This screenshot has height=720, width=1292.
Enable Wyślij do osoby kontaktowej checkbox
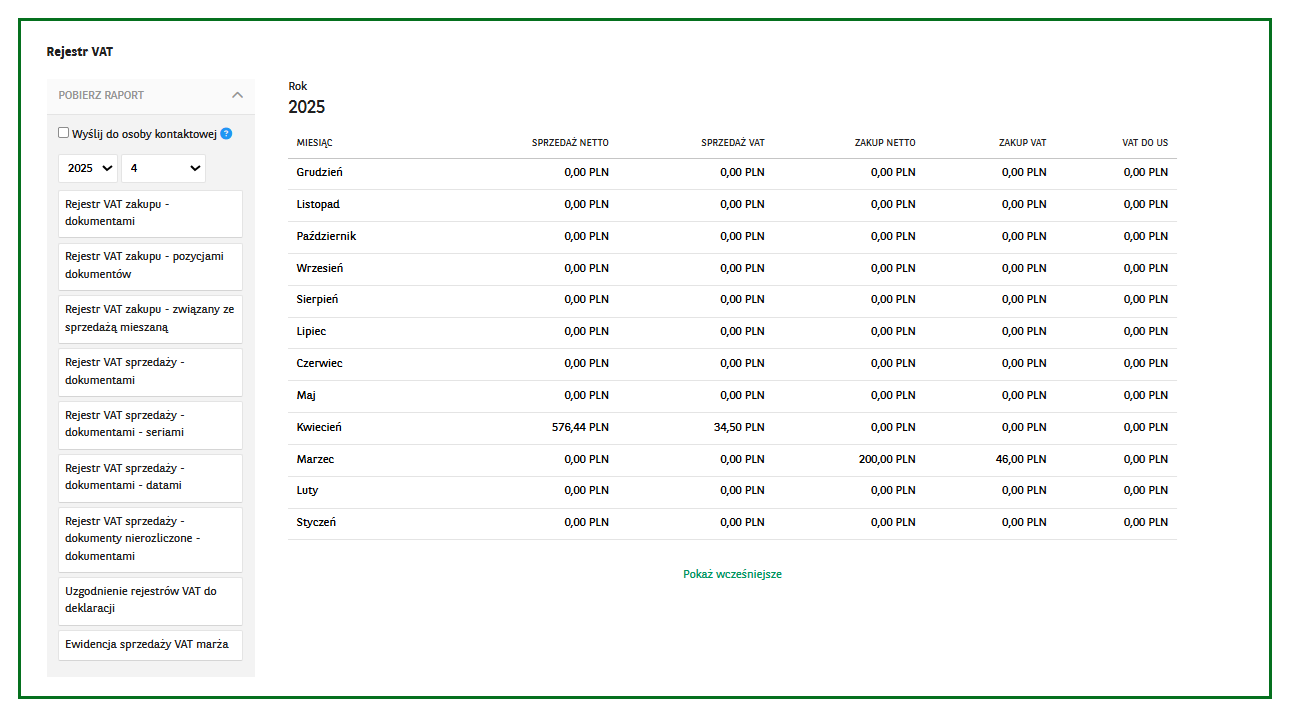[x=64, y=132]
